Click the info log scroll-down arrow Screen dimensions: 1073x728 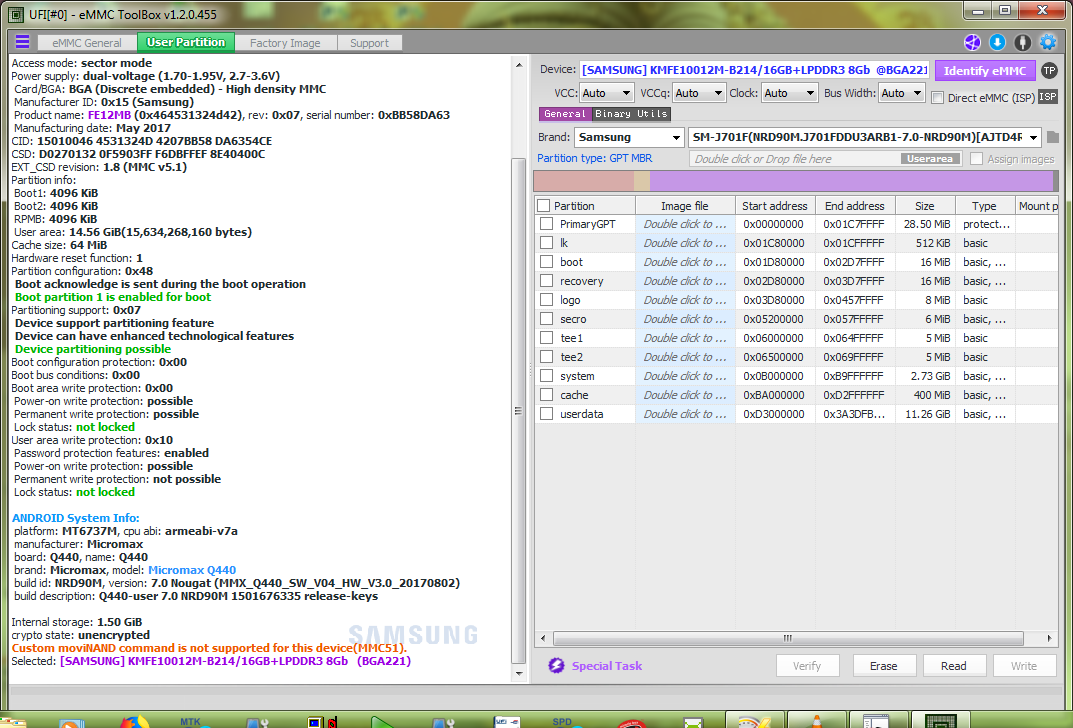(x=519, y=673)
